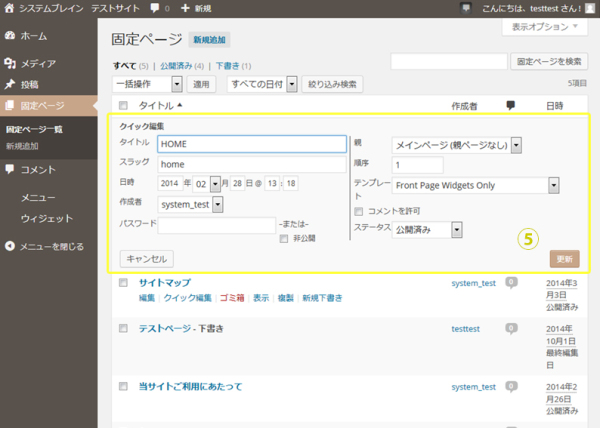Viewport: 600px width, 428px height.
Task: Click the 投稿 pin icon in sidebar
Action: [x=10, y=83]
